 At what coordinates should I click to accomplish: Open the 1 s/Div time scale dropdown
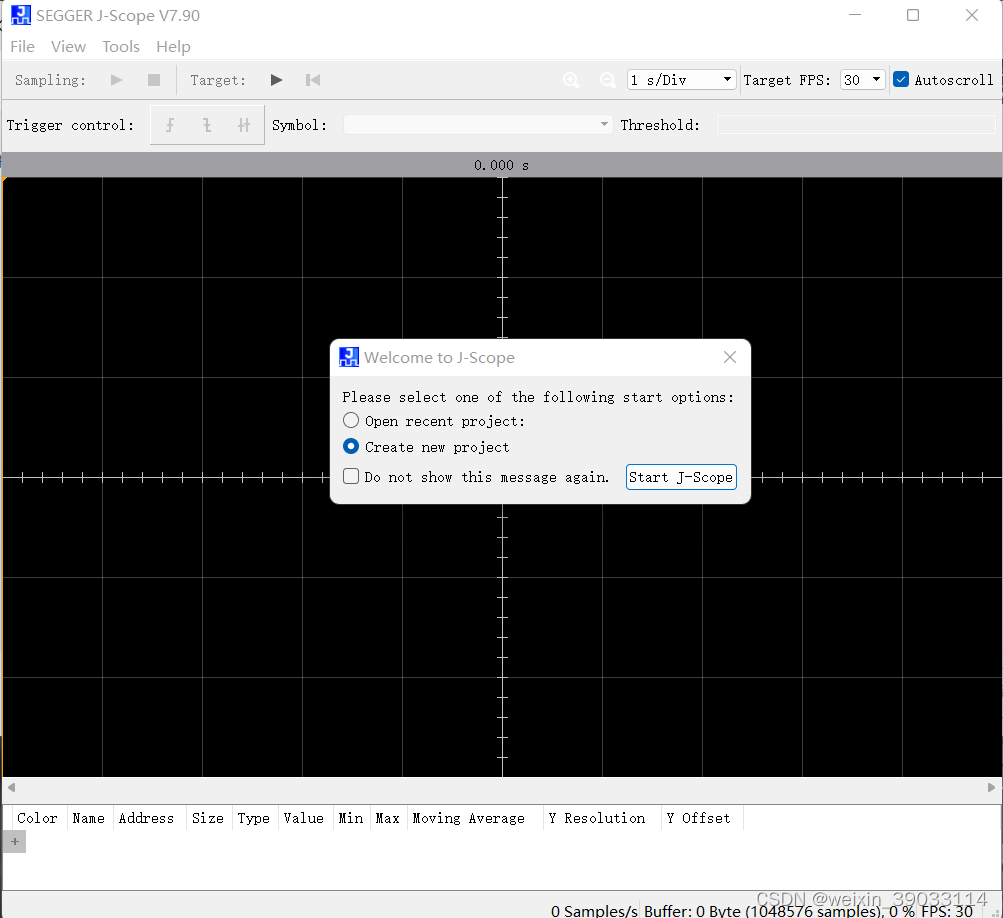[681, 79]
